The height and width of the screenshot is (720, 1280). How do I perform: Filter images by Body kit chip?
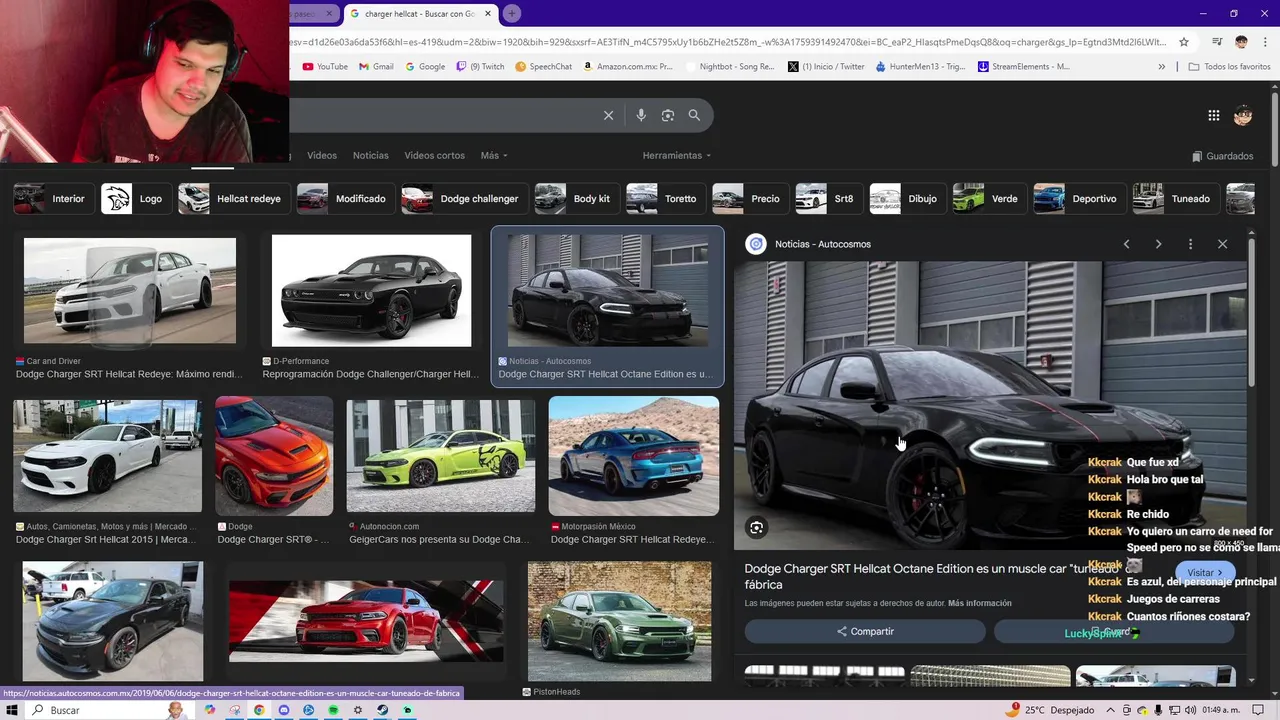click(576, 199)
